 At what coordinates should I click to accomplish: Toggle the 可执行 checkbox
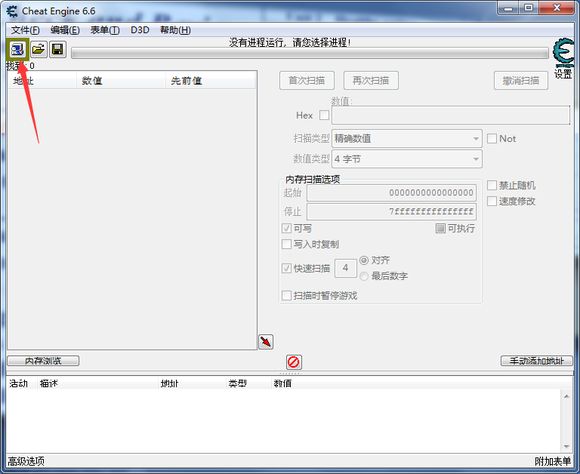click(440, 228)
